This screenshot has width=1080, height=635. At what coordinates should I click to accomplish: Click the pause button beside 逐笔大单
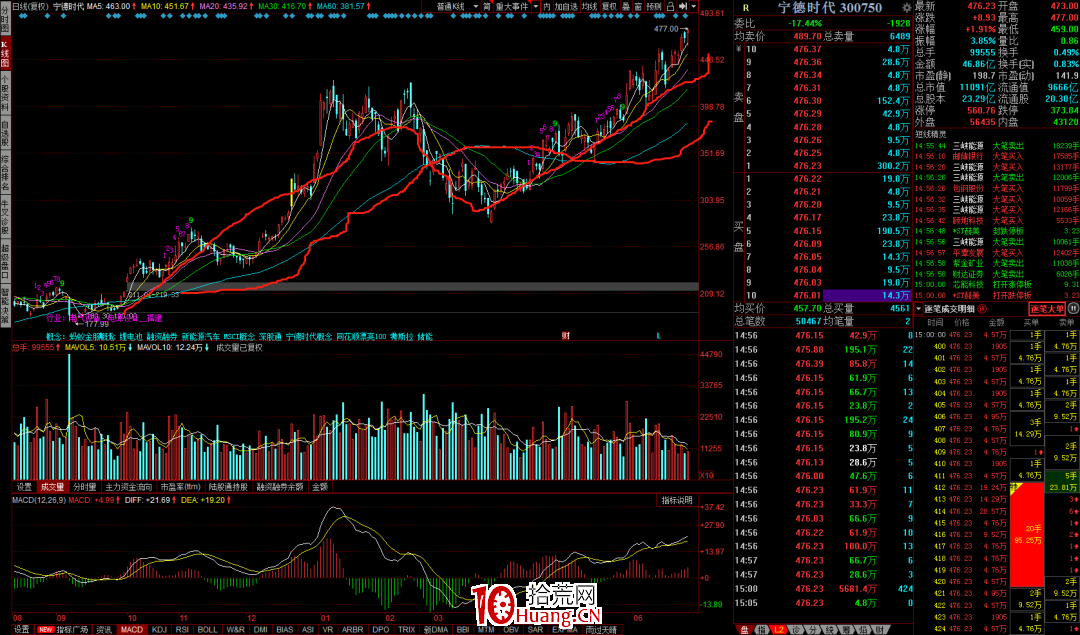point(1073,309)
